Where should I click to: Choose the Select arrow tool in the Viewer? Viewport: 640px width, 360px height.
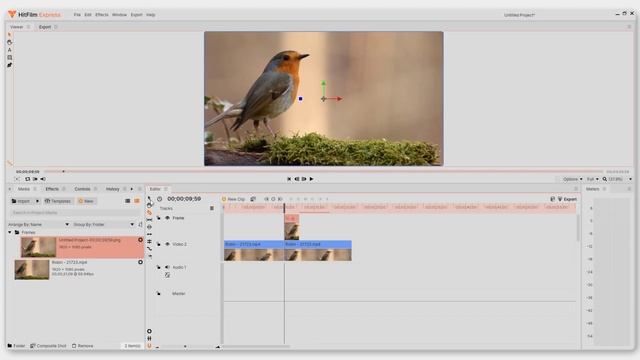pos(9,35)
